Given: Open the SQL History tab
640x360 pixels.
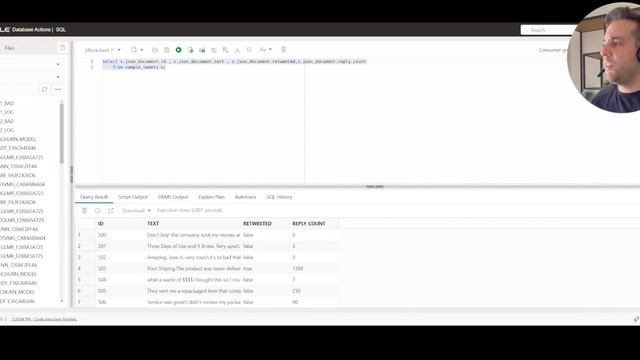Looking at the screenshot, I should click(279, 197).
